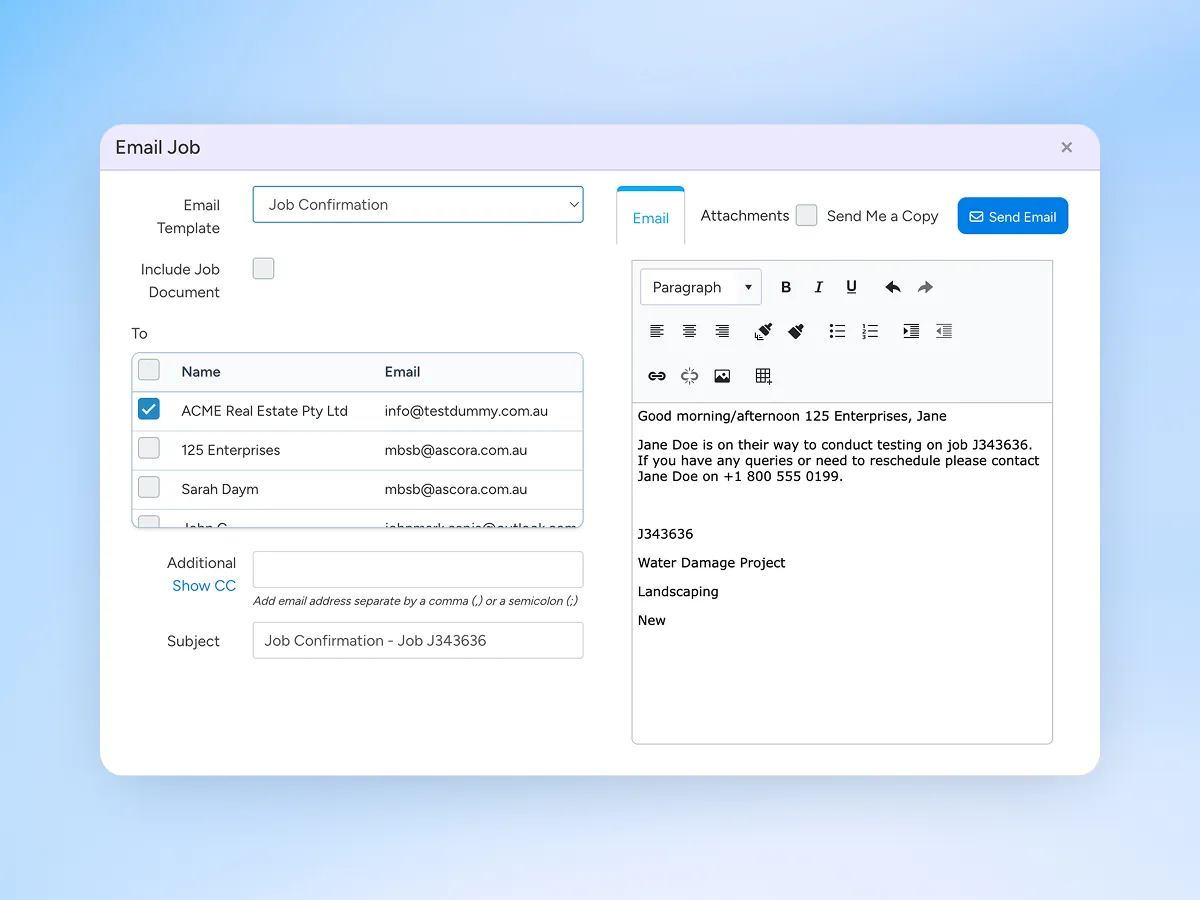Open the Email Template dropdown
Image resolution: width=1200 pixels, height=900 pixels.
click(418, 204)
